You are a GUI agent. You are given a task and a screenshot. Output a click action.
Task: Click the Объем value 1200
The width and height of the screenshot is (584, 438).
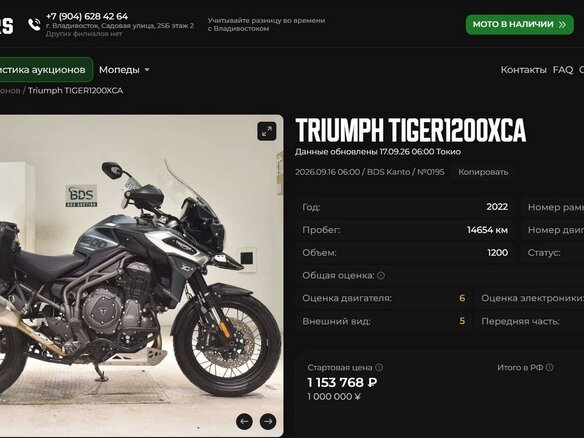pyautogui.click(x=497, y=253)
